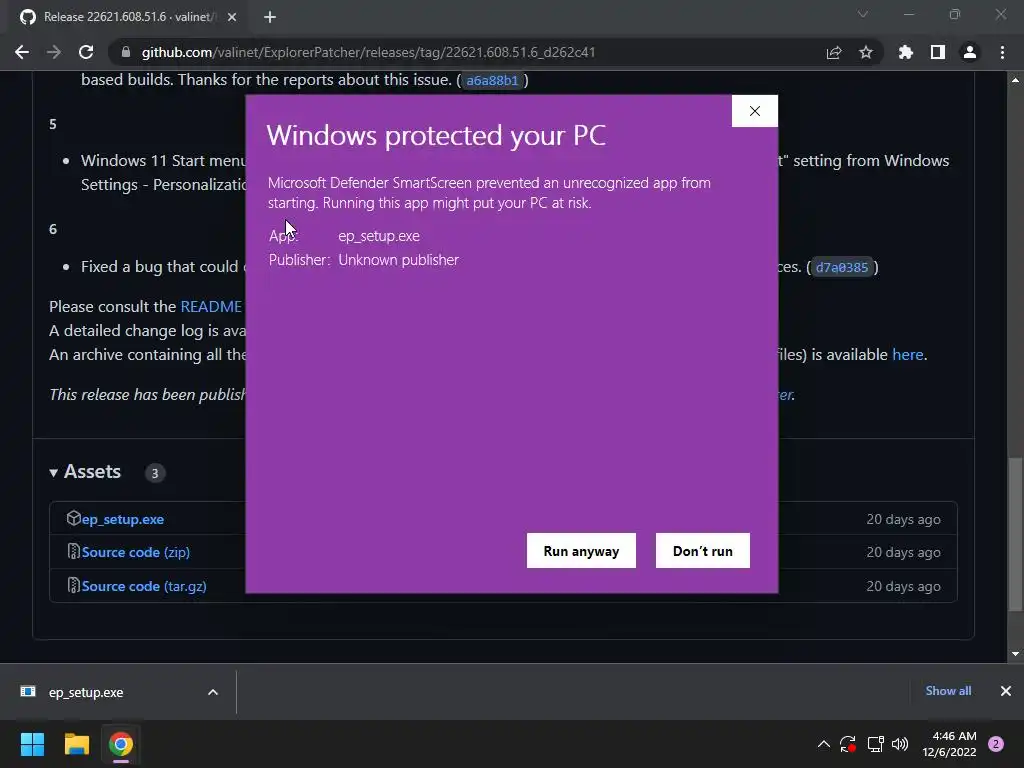Click the file icon beside Source code (tar.gz)
Screen dimensions: 1024x768
[x=74, y=585]
